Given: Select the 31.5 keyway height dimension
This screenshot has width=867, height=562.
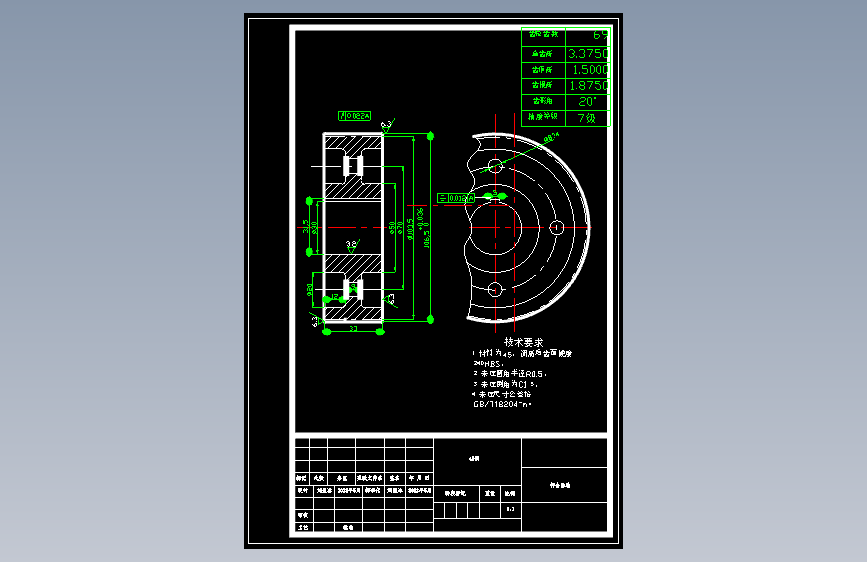Looking at the screenshot, I should 306,226.
